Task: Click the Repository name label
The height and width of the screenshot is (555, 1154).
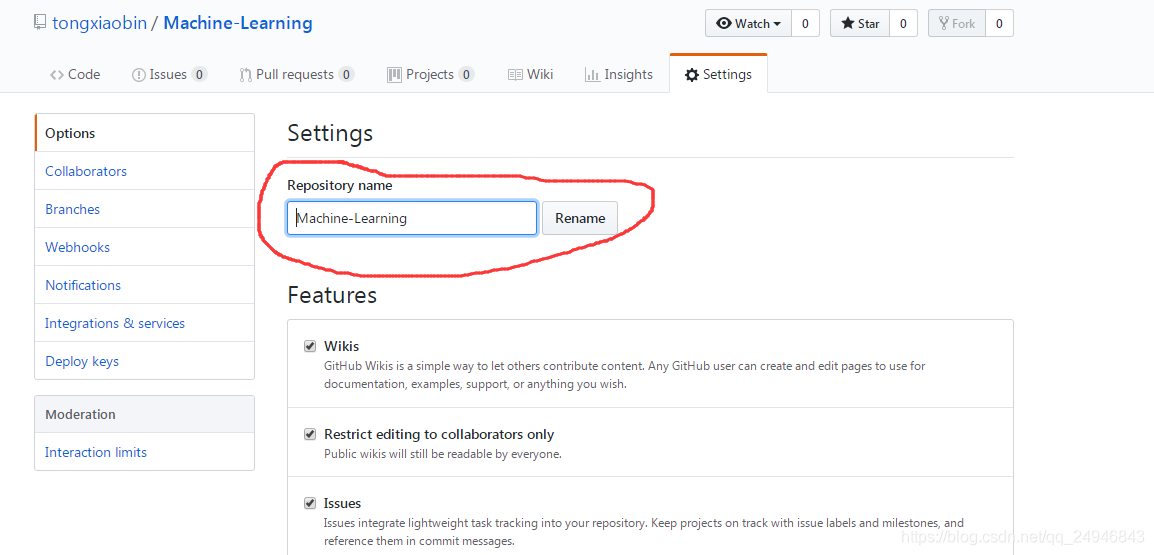Action: (339, 185)
